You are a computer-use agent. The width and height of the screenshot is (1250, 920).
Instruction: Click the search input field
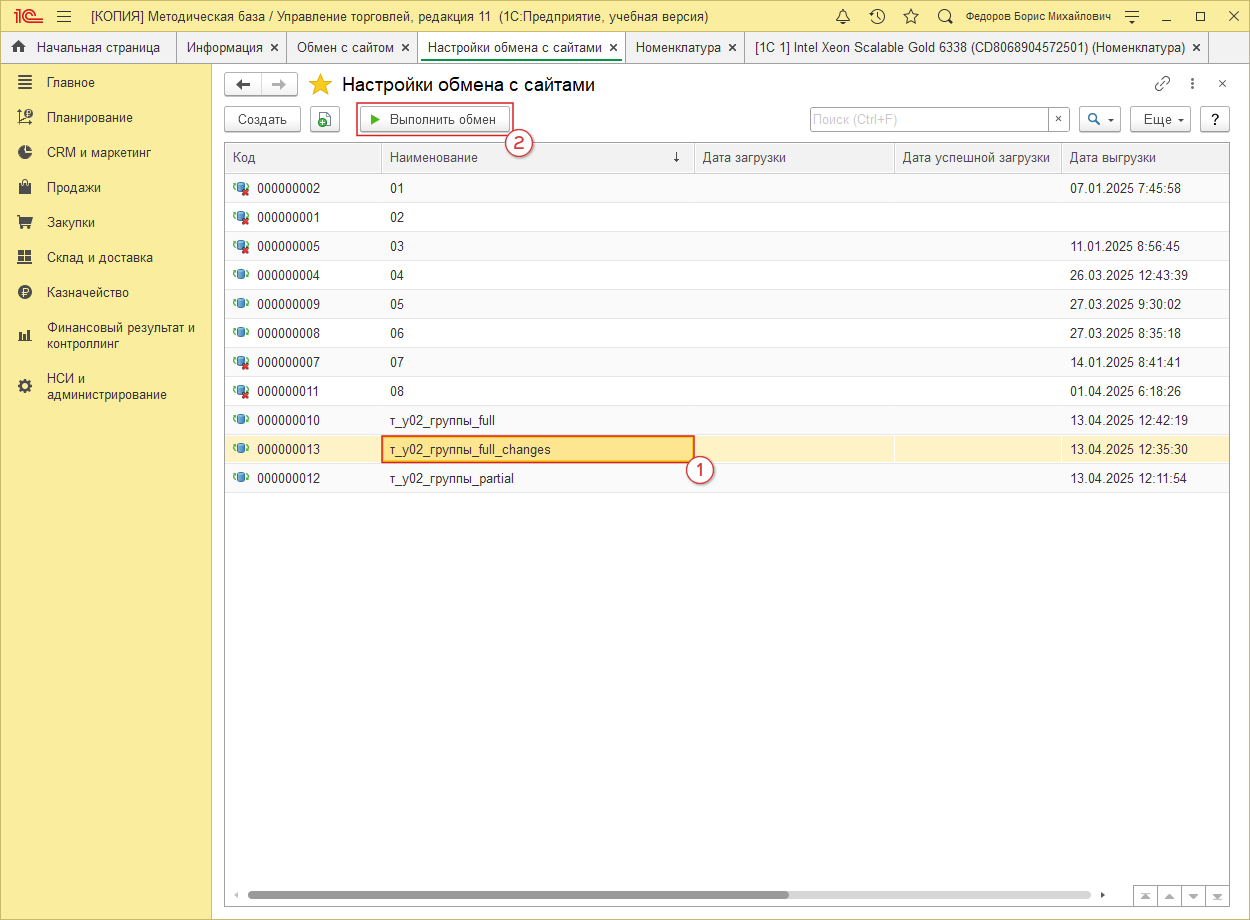point(928,120)
